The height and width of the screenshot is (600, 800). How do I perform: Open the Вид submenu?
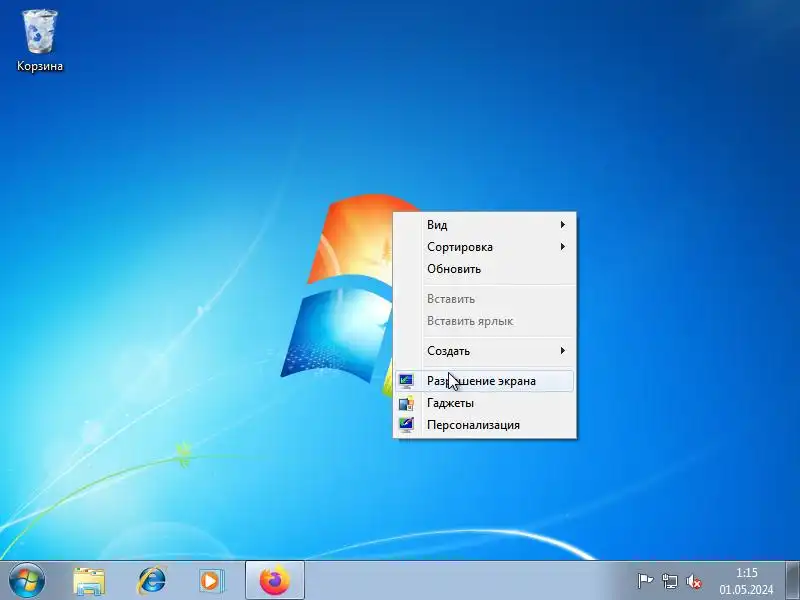click(x=485, y=224)
